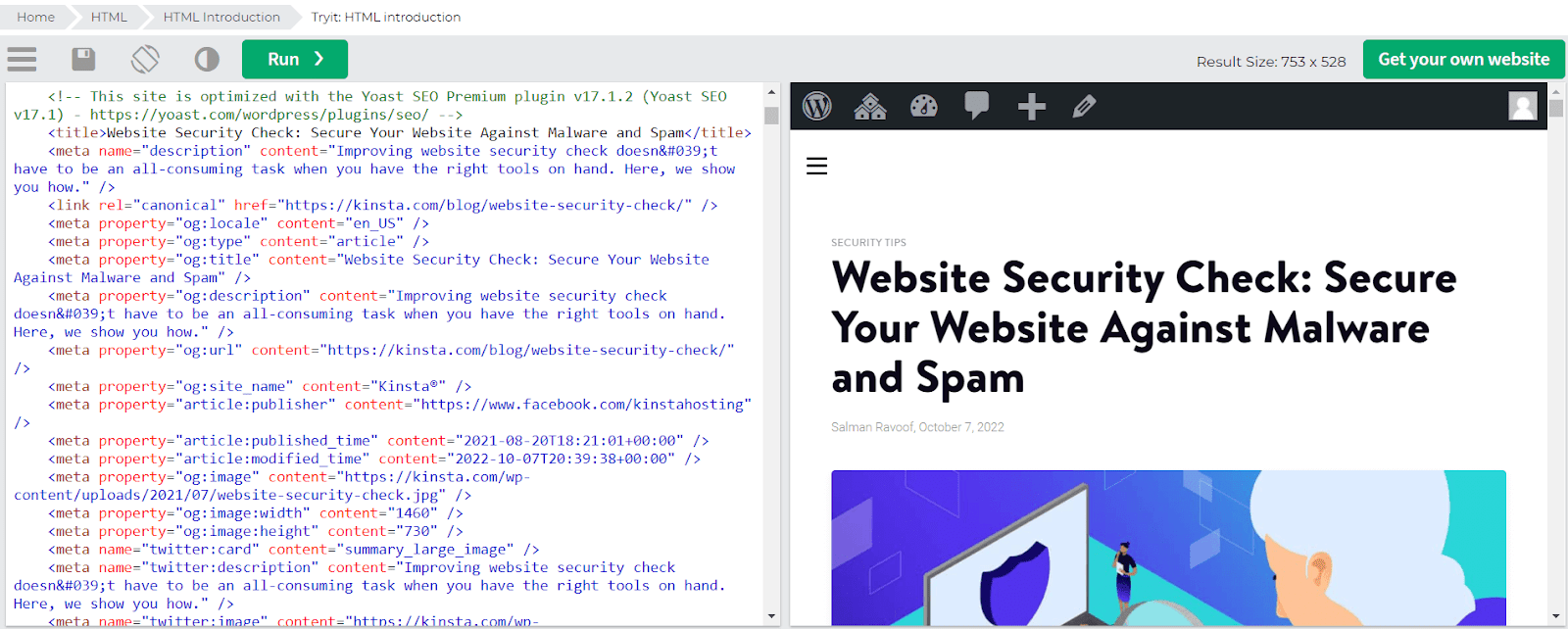Screen dimensions: 1568x629
Task: Click the canonical link href line in code
Action: tap(383, 205)
